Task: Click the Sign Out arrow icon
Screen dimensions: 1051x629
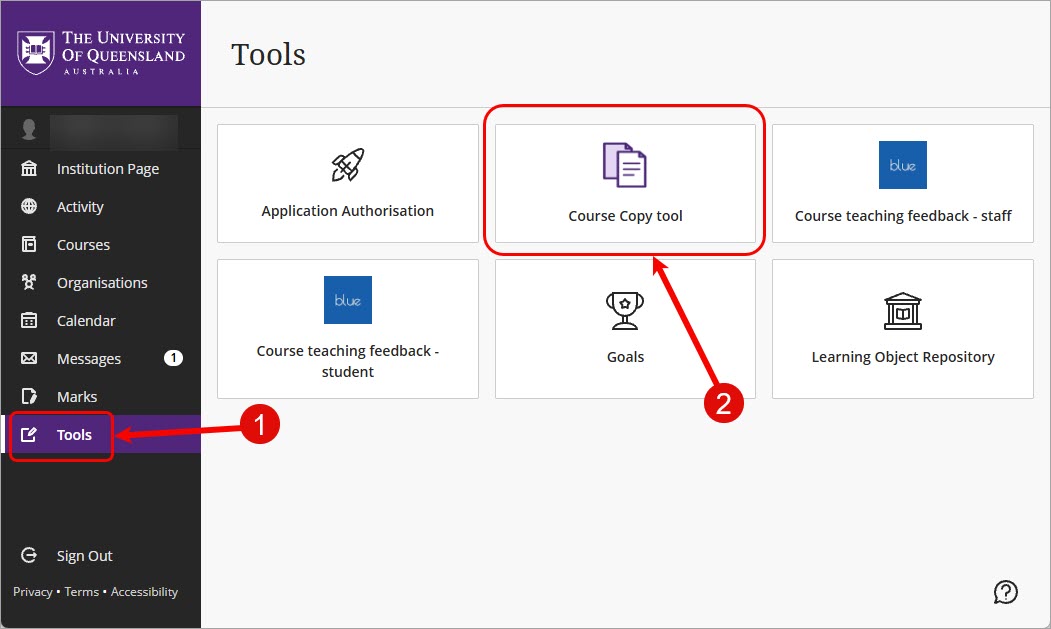Action: pyautogui.click(x=29, y=555)
